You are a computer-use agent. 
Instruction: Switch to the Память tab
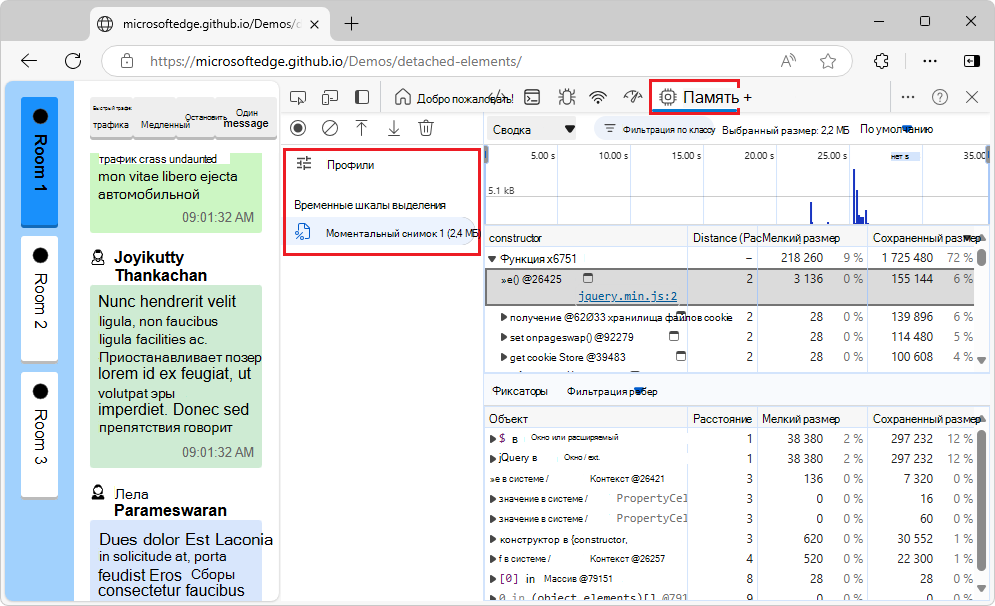(700, 97)
